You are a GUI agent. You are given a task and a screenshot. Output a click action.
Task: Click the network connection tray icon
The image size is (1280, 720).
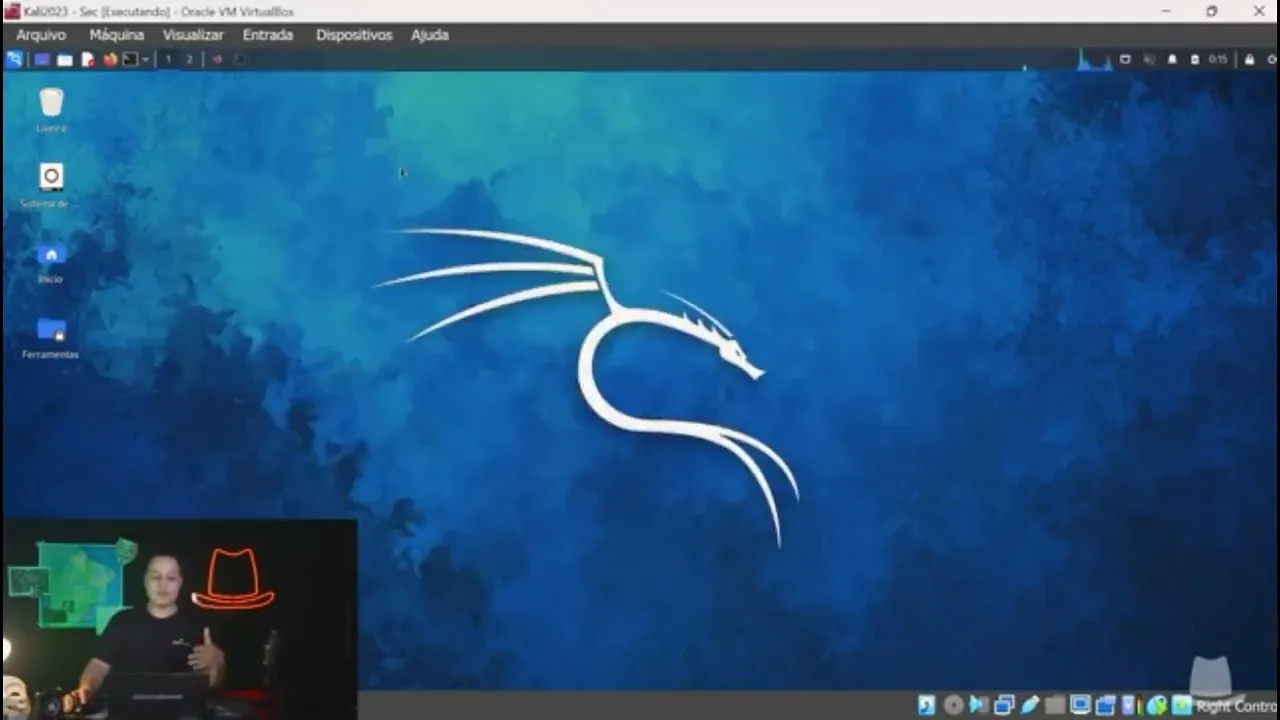tap(1125, 59)
